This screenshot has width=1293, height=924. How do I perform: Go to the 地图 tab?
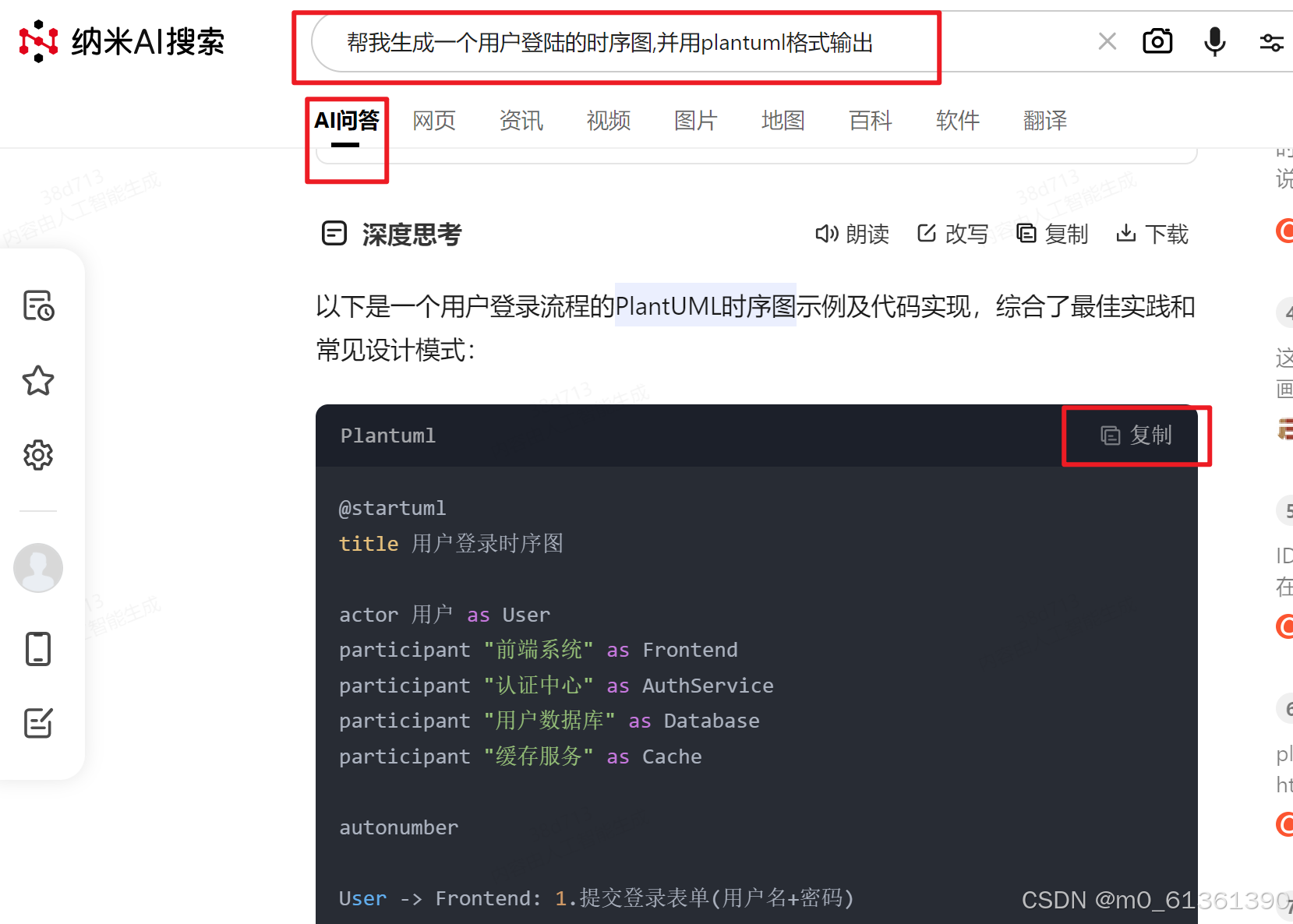point(783,121)
